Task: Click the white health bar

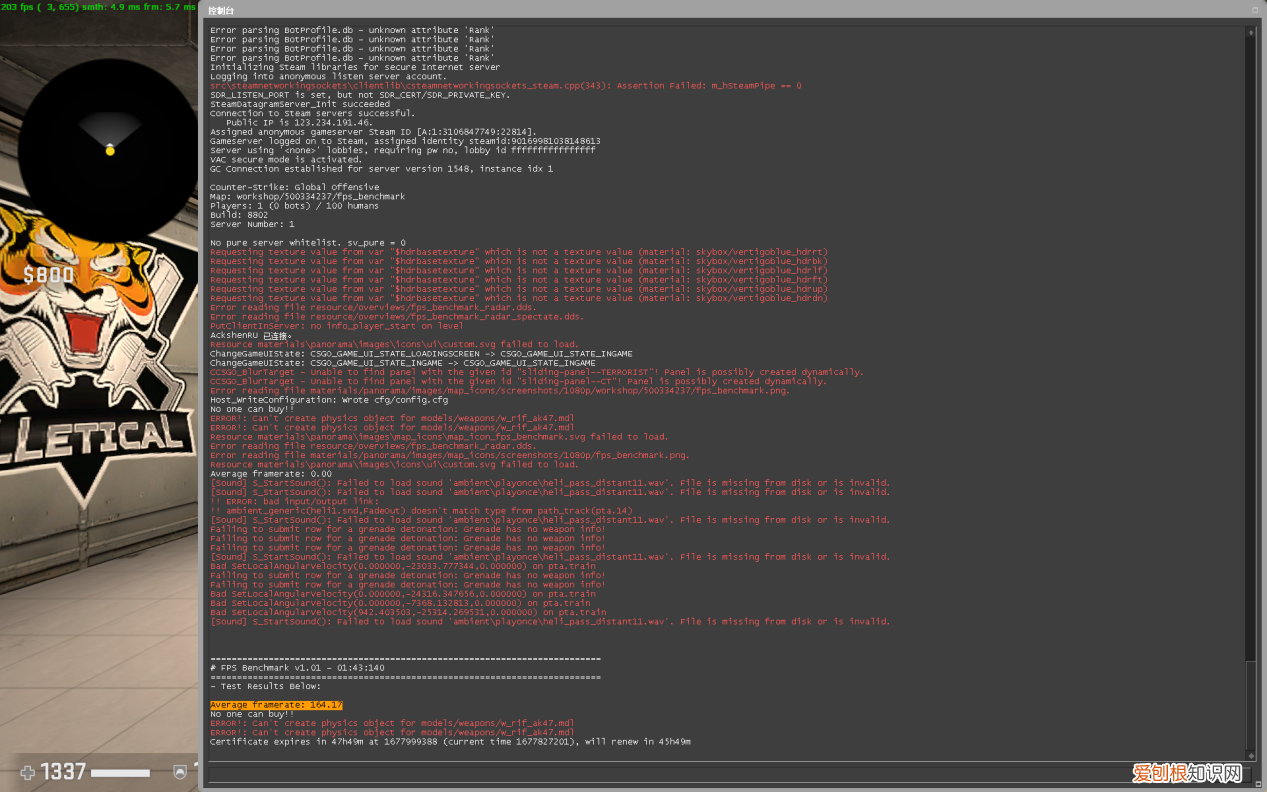Action: click(120, 773)
